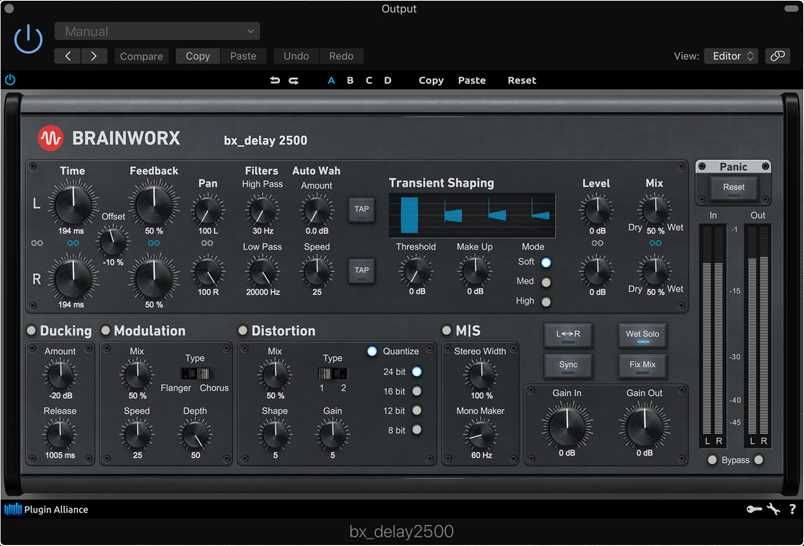
Task: Click Reset in the plugin toolbar
Action: point(522,80)
